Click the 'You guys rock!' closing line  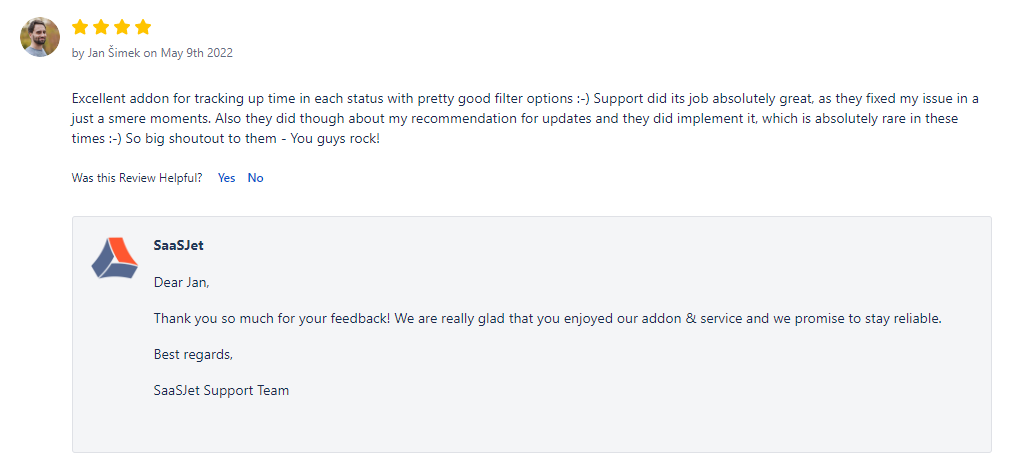click(x=336, y=139)
